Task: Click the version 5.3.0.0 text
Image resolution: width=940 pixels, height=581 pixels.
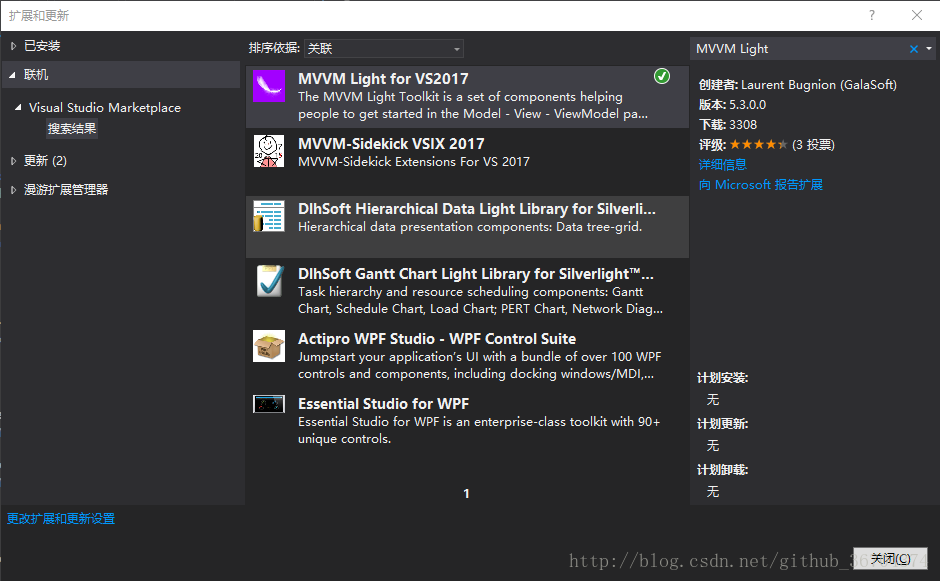Action: pyautogui.click(x=748, y=105)
